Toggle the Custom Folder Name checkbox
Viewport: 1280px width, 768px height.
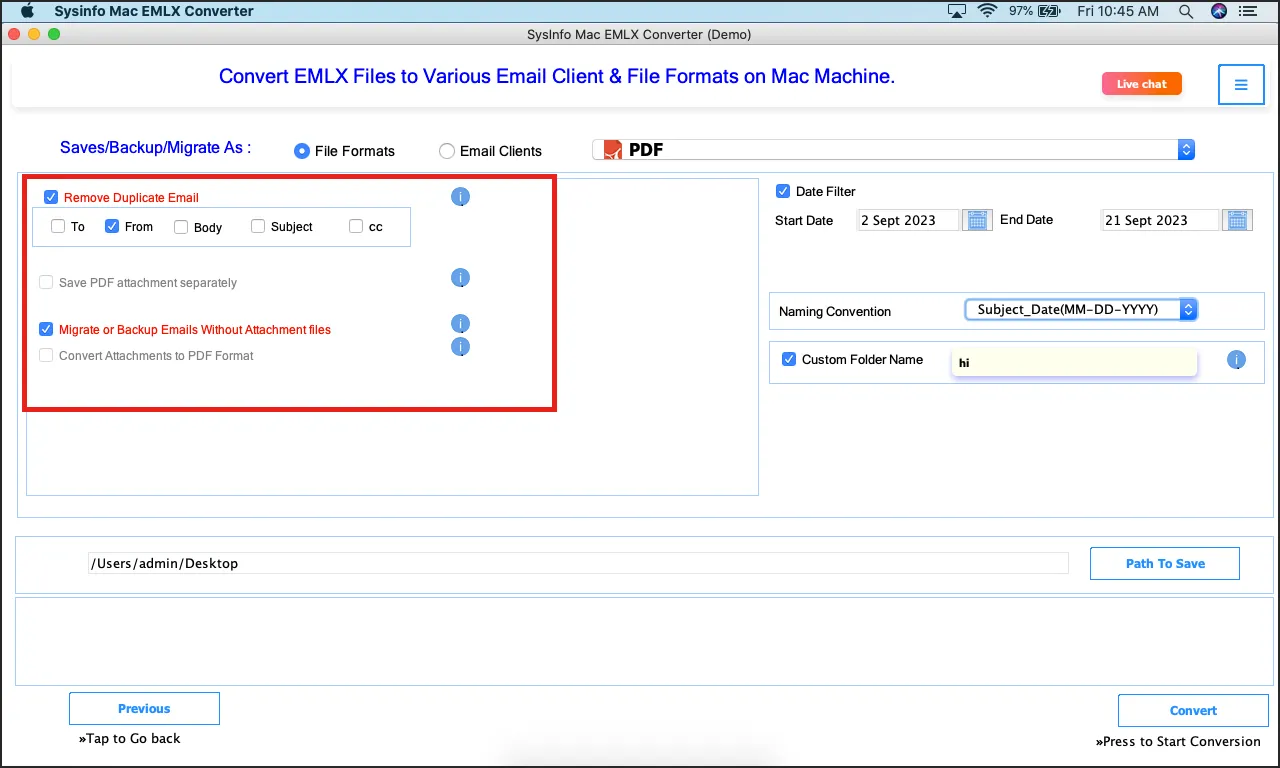pos(789,359)
